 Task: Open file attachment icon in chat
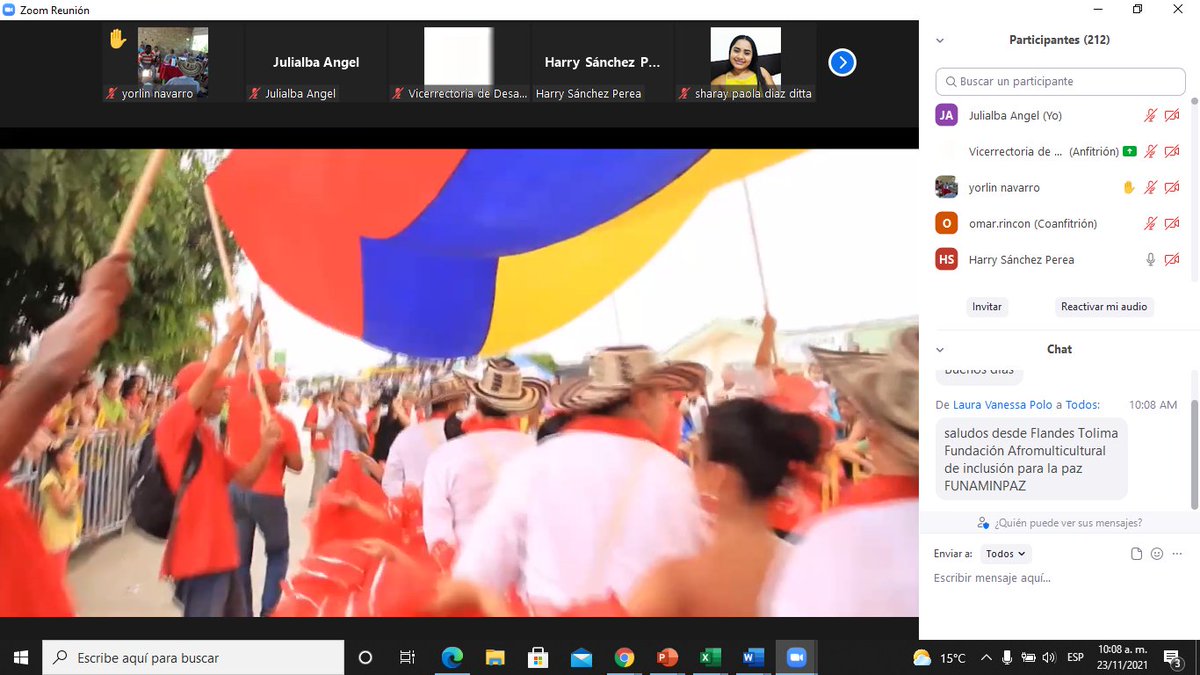1136,554
